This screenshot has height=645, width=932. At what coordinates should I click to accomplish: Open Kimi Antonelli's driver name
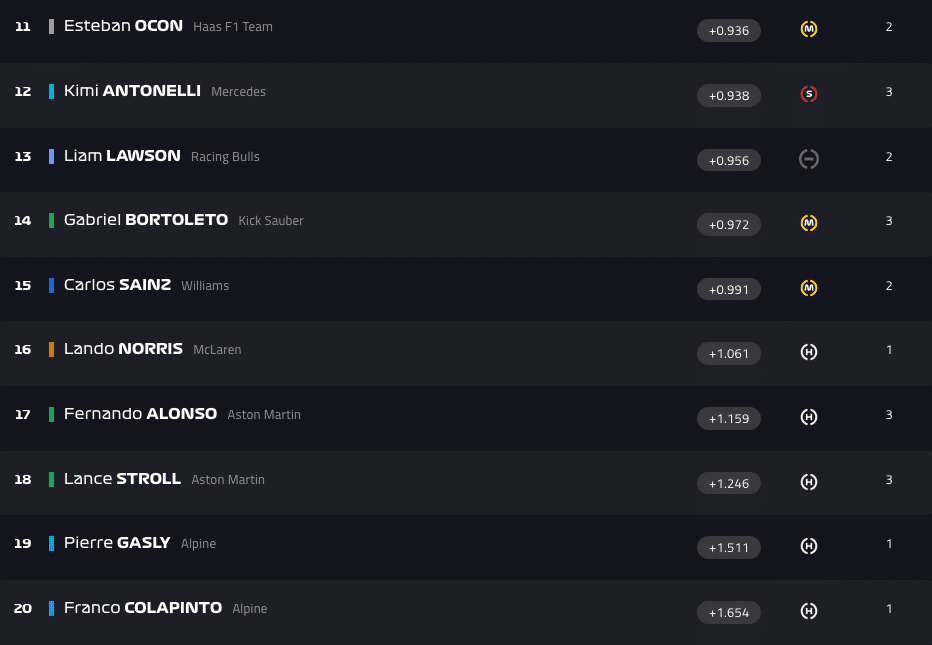point(132,91)
